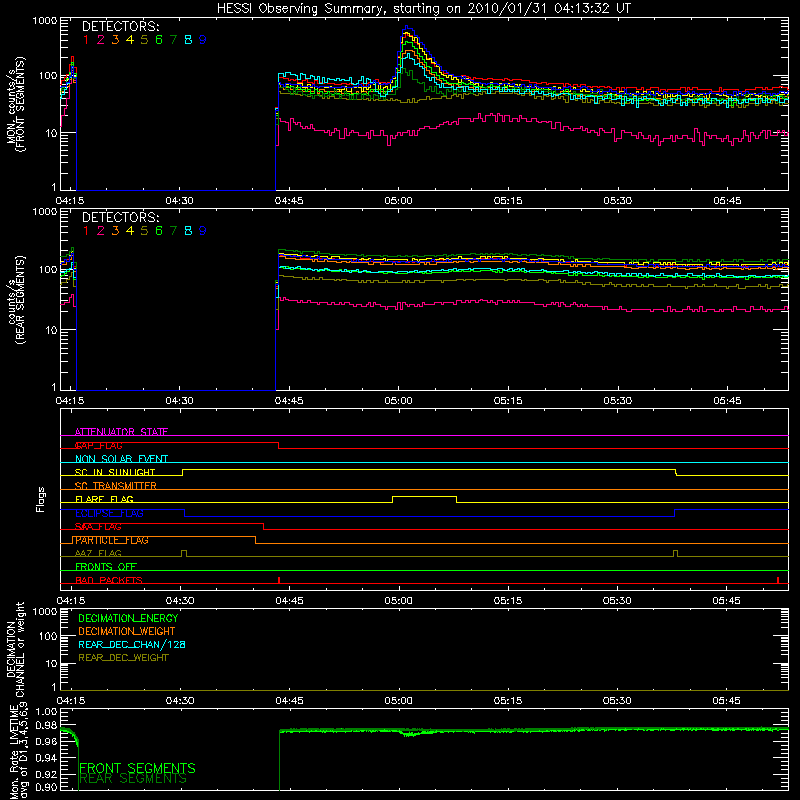Click DETECTORS: label in rear segments panel

tap(120, 218)
